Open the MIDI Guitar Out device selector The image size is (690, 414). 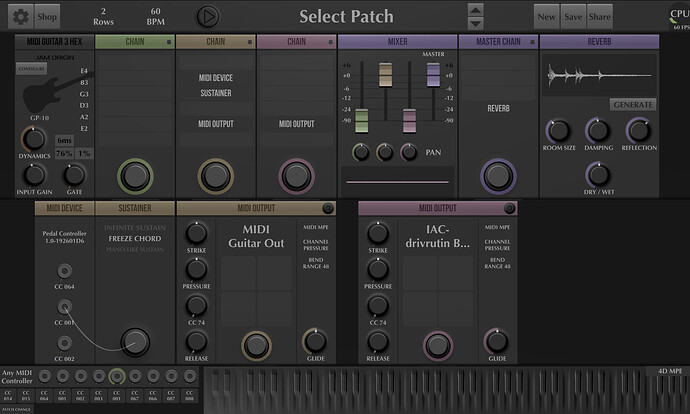(x=256, y=236)
